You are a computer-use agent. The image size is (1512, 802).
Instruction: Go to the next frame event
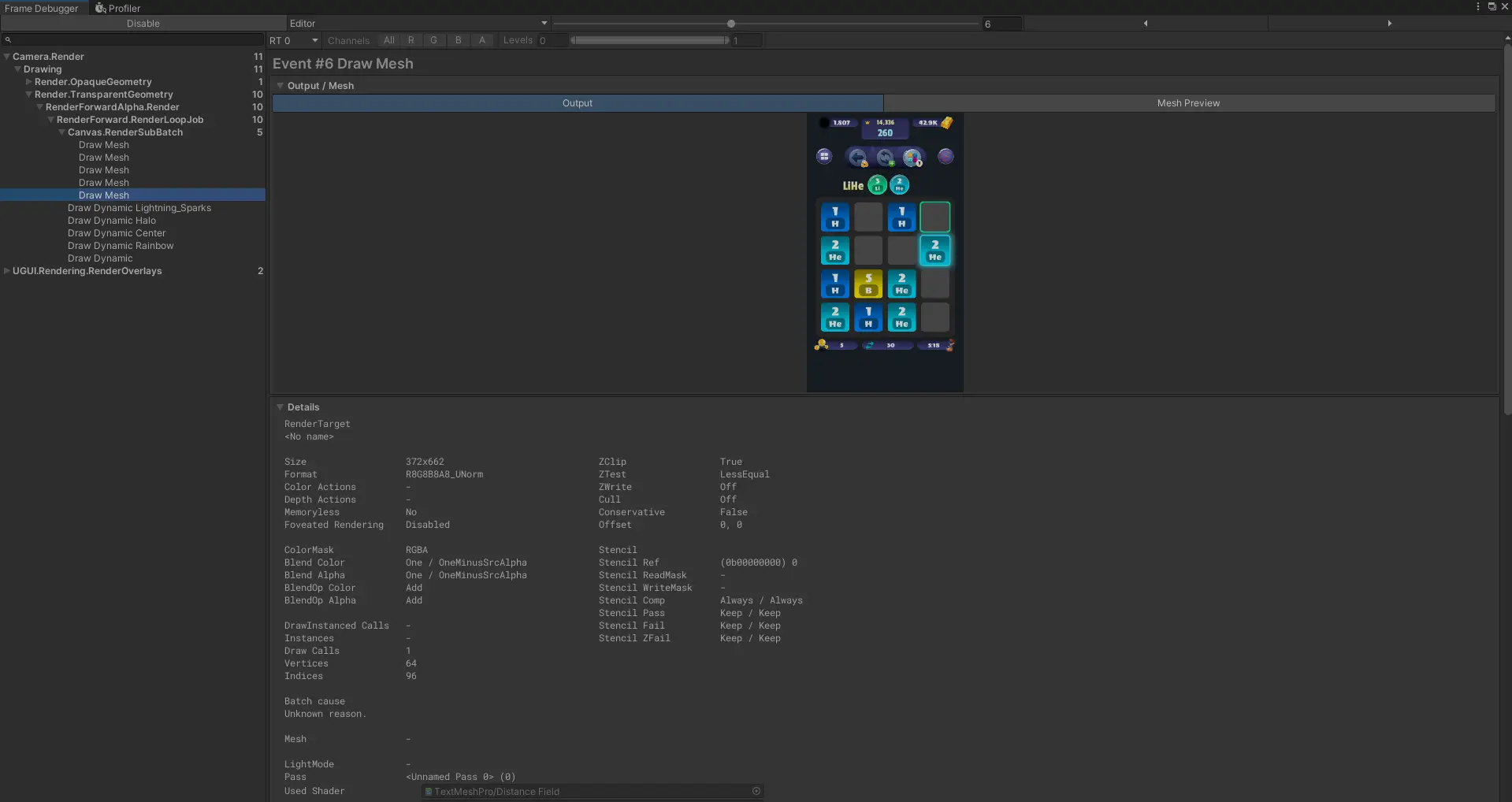point(1388,24)
